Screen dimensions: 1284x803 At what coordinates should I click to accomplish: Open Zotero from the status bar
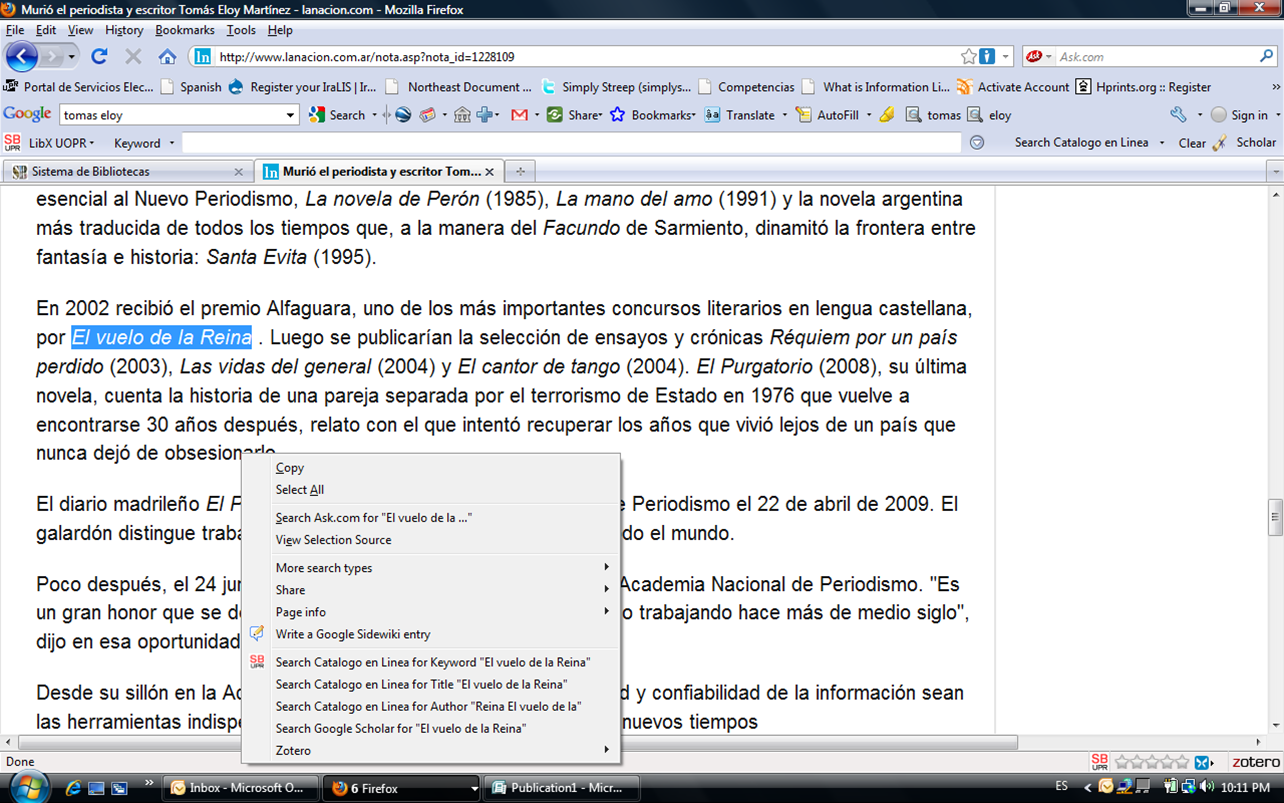1255,762
